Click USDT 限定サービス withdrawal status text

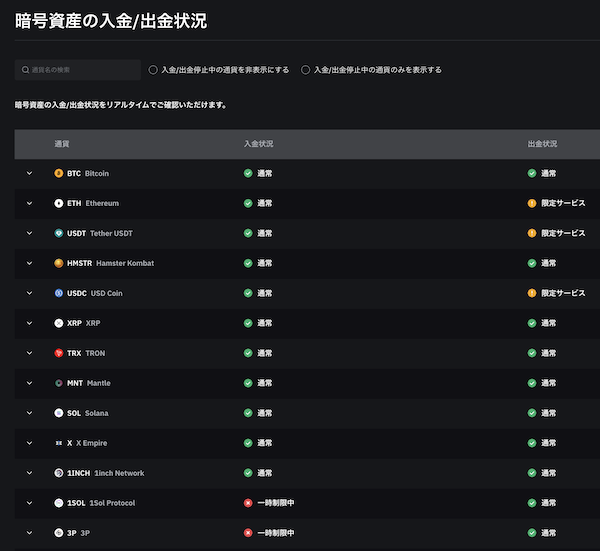(x=563, y=233)
